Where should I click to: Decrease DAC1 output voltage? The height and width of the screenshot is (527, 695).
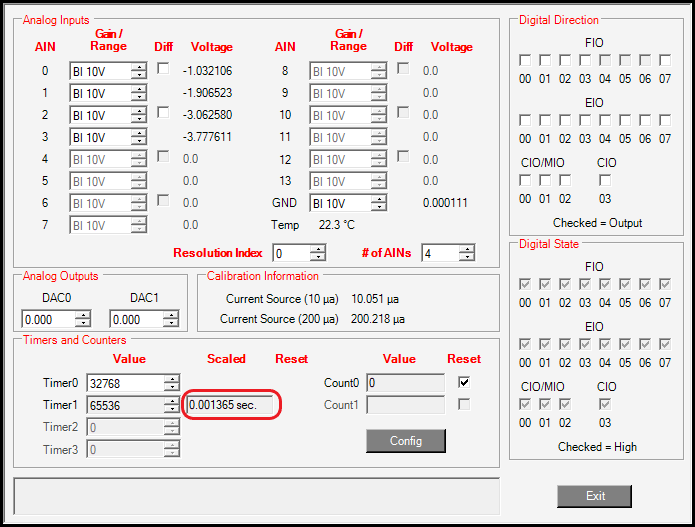[171, 323]
